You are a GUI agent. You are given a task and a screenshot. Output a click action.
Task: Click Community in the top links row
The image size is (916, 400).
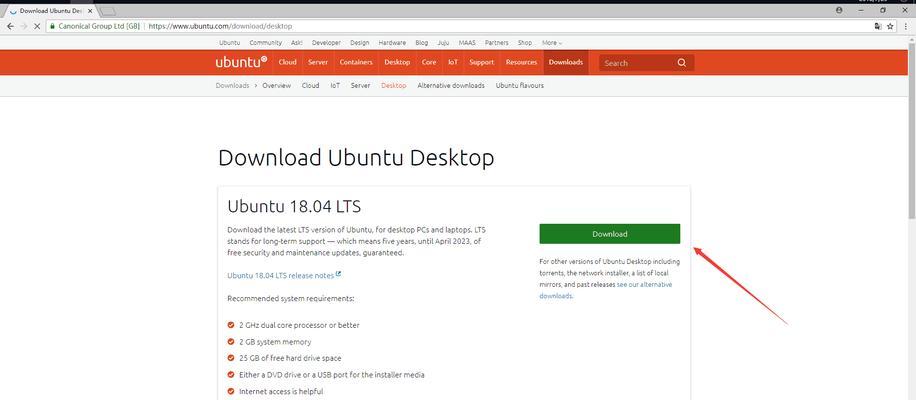pos(265,43)
